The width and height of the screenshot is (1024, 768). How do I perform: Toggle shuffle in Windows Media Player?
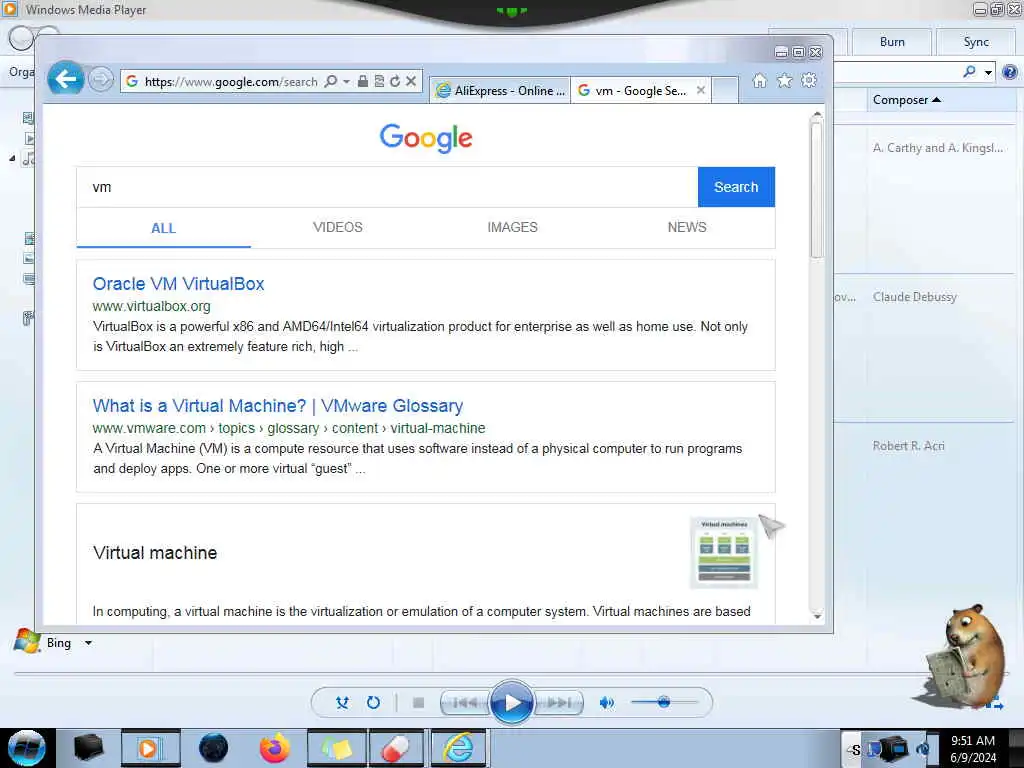pos(342,703)
